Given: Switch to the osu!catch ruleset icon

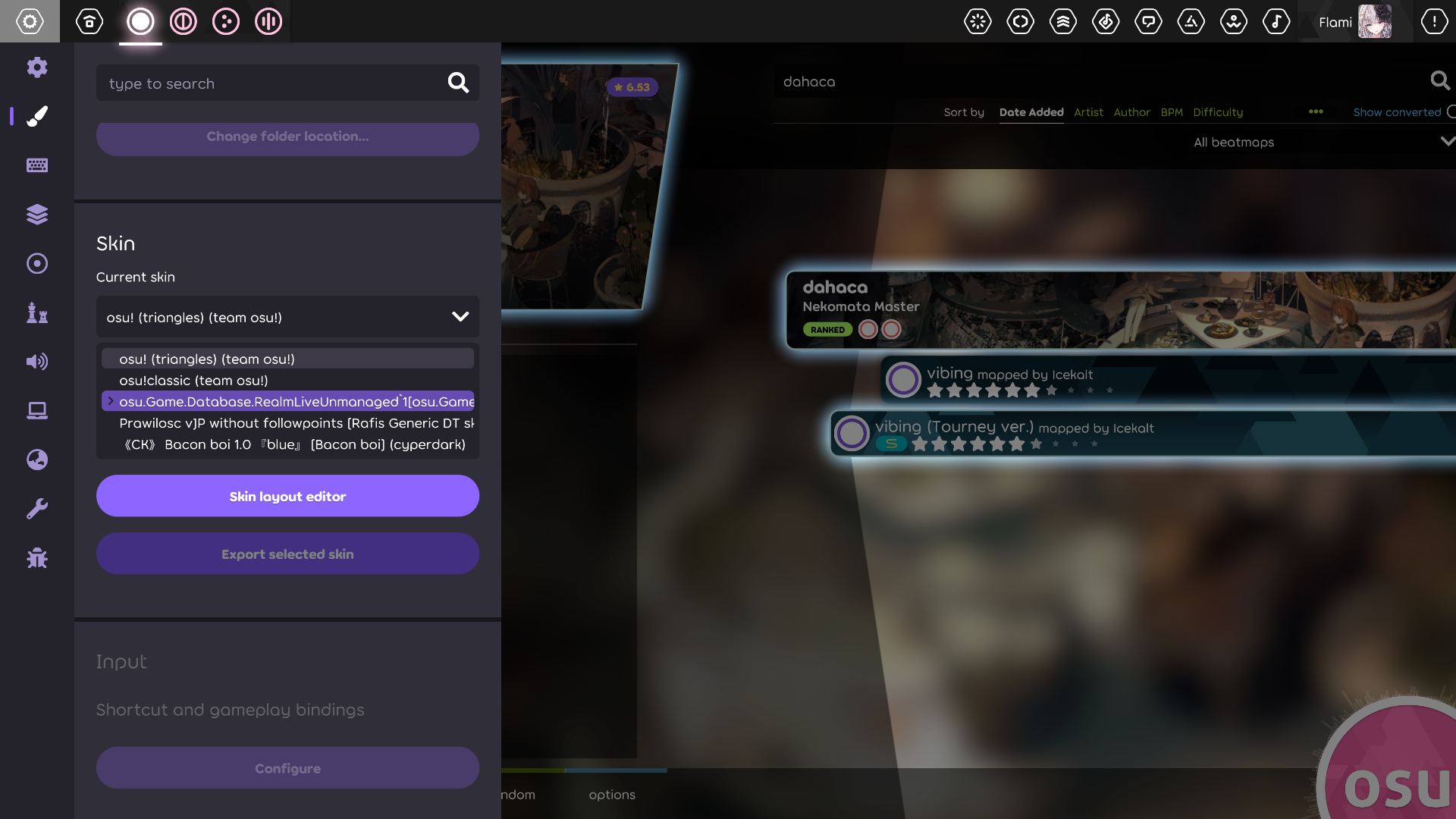Looking at the screenshot, I should click(226, 21).
